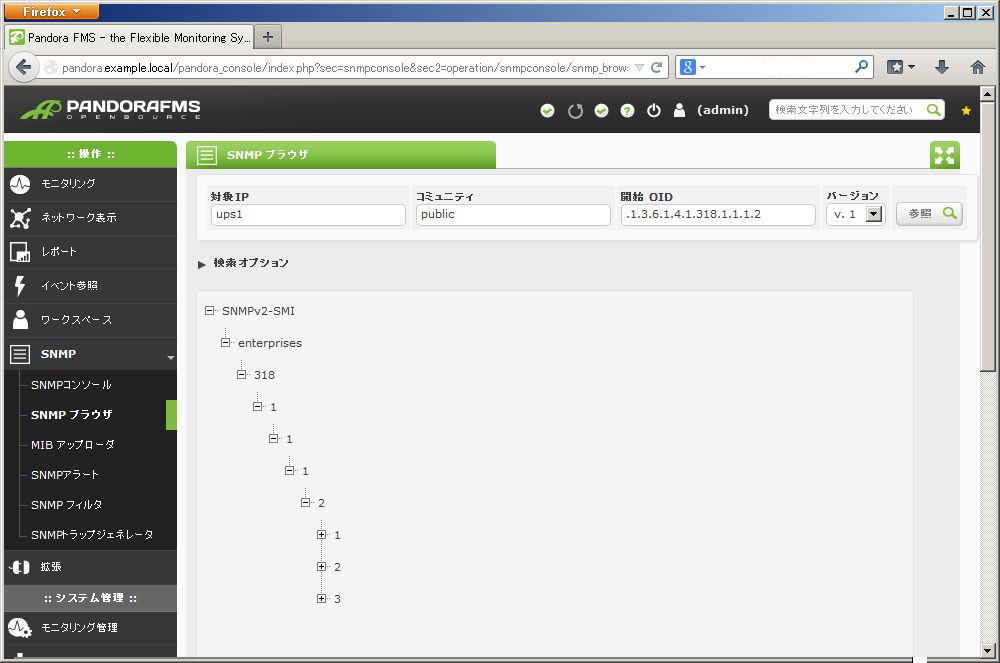Image resolution: width=1000 pixels, height=663 pixels.
Task: Click the Pandora header search text field
Action: coord(848,110)
